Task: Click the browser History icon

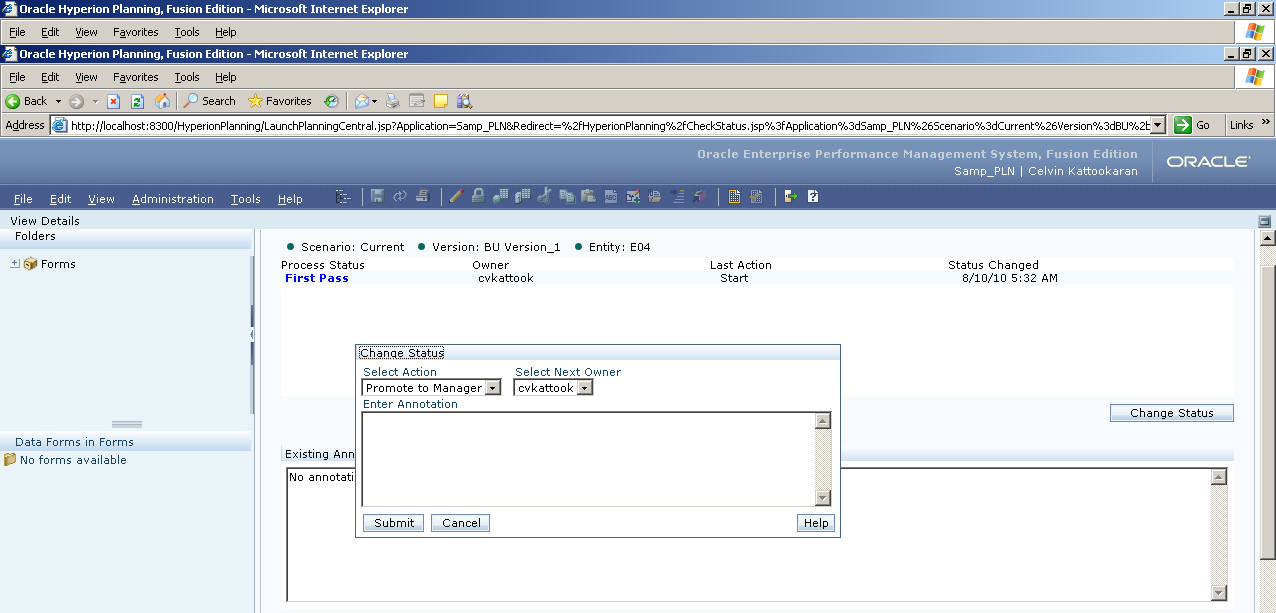Action: click(331, 101)
